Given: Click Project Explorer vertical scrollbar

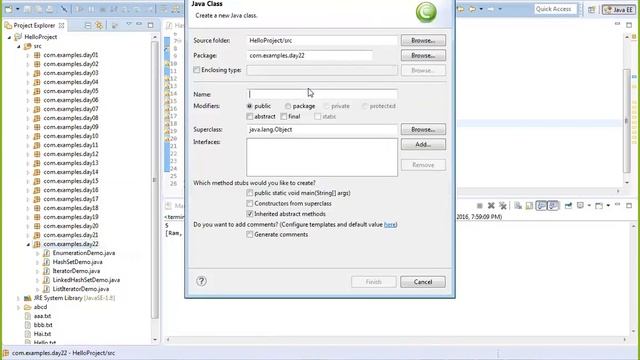Looking at the screenshot, I should [x=155, y=180].
